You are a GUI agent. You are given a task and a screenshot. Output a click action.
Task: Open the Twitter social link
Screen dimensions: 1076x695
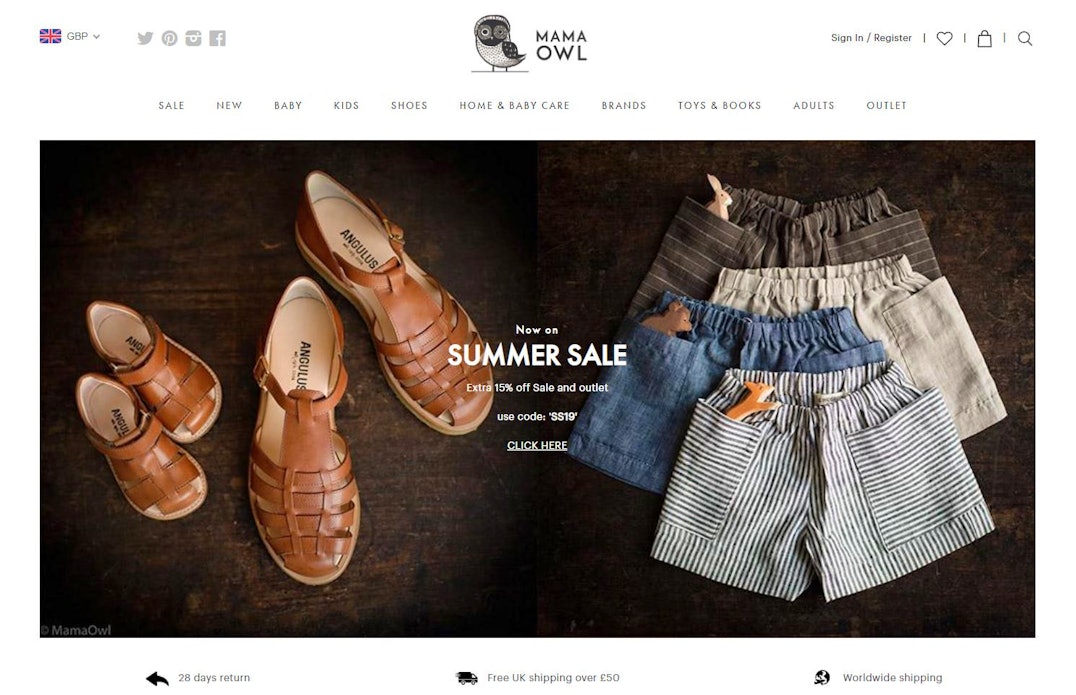click(145, 38)
